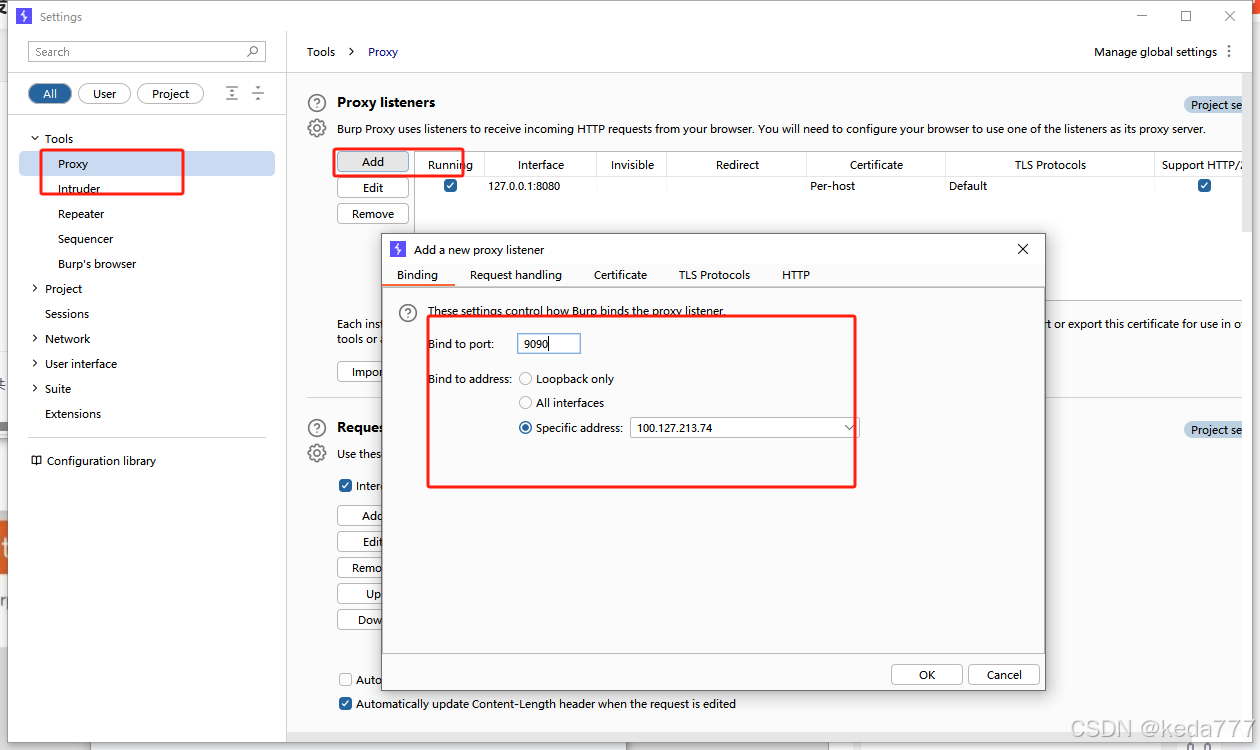Filter settings by User

click(105, 94)
